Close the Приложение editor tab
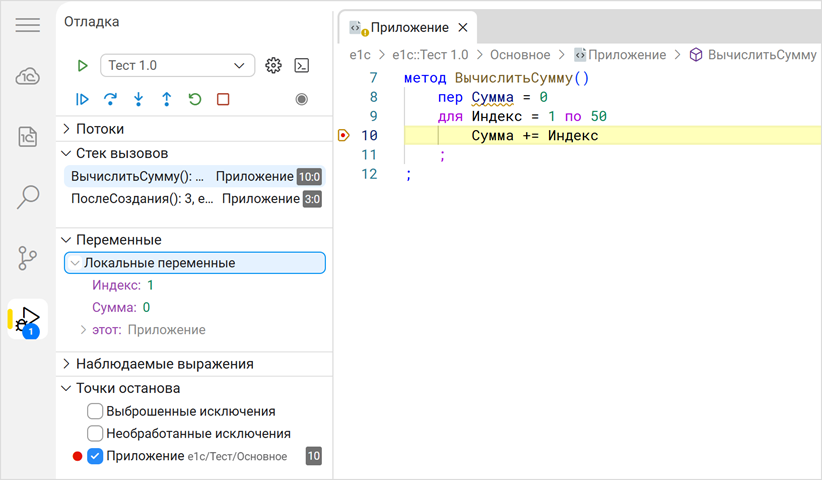Screen dimensions: 822x480 (x=463, y=27)
